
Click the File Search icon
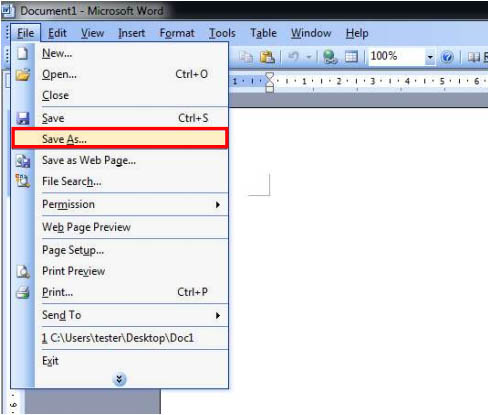(23, 181)
